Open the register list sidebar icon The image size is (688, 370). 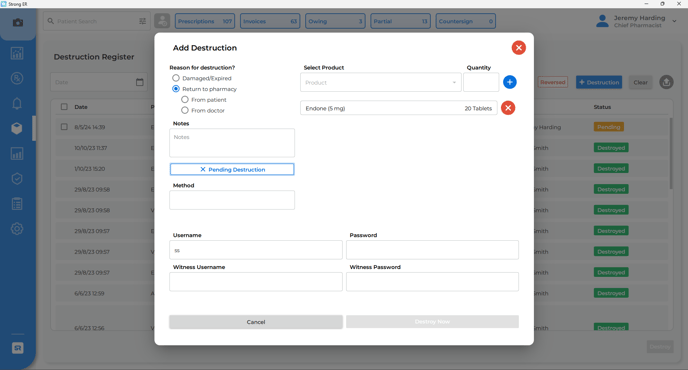tap(17, 204)
